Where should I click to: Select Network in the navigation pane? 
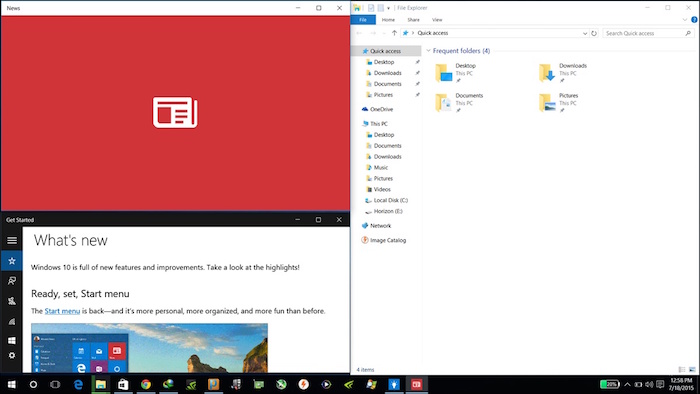point(380,226)
